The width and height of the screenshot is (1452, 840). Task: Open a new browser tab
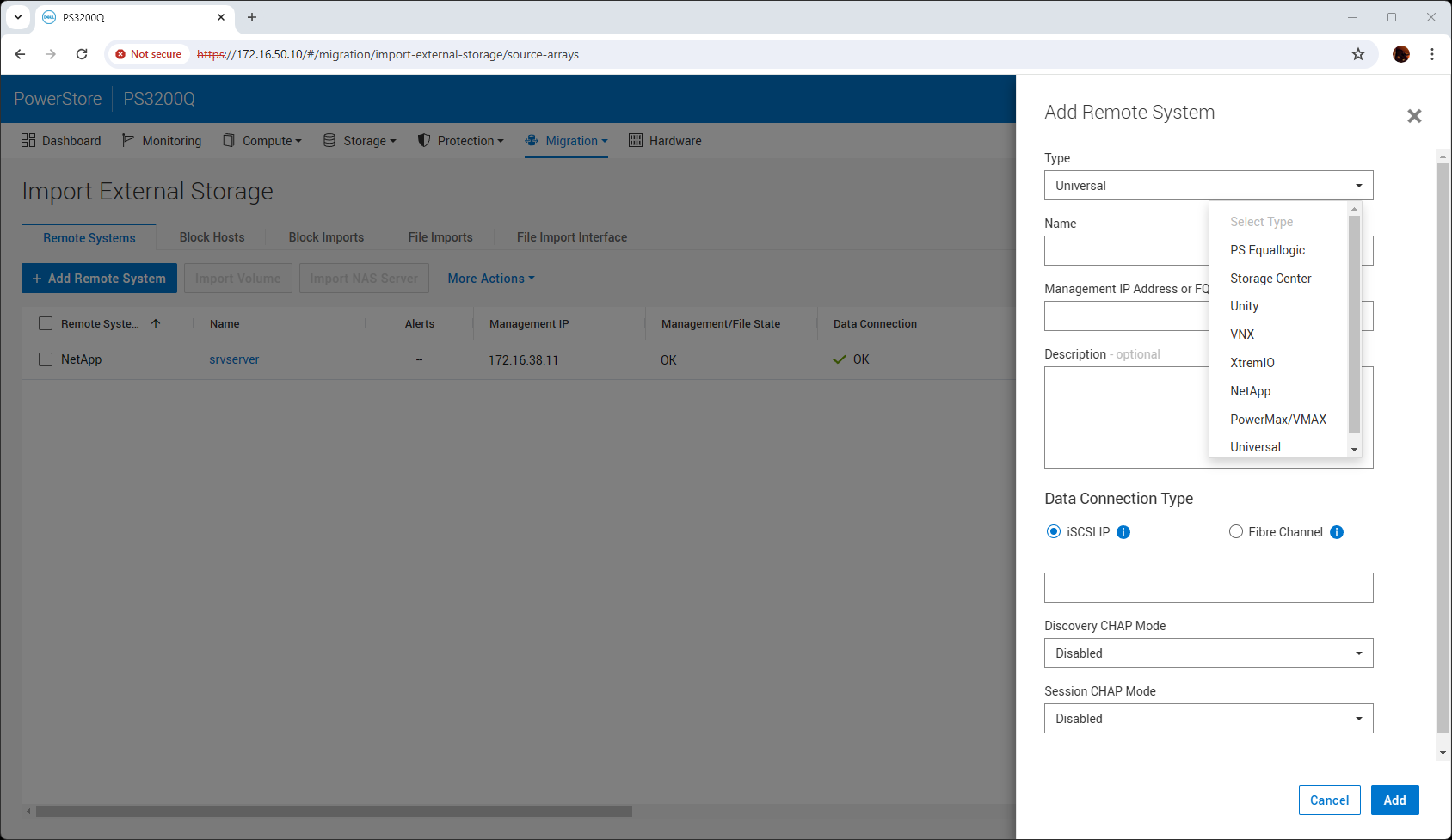point(252,17)
